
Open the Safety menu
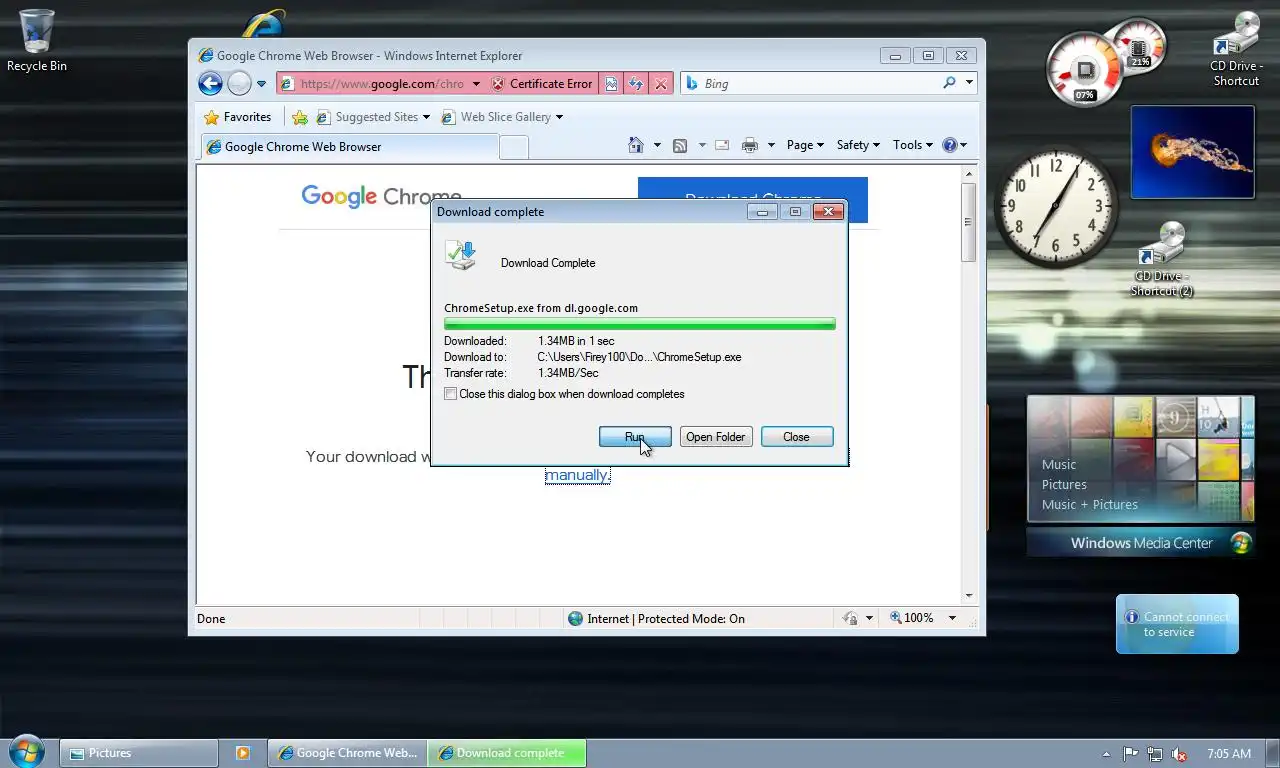(858, 145)
